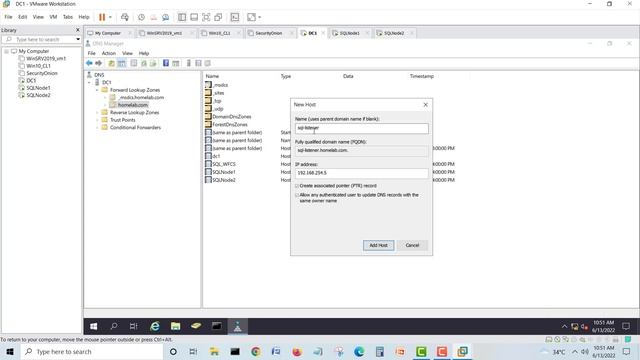
Task: Expand Reverse Lookup Zones node
Action: tap(97, 113)
